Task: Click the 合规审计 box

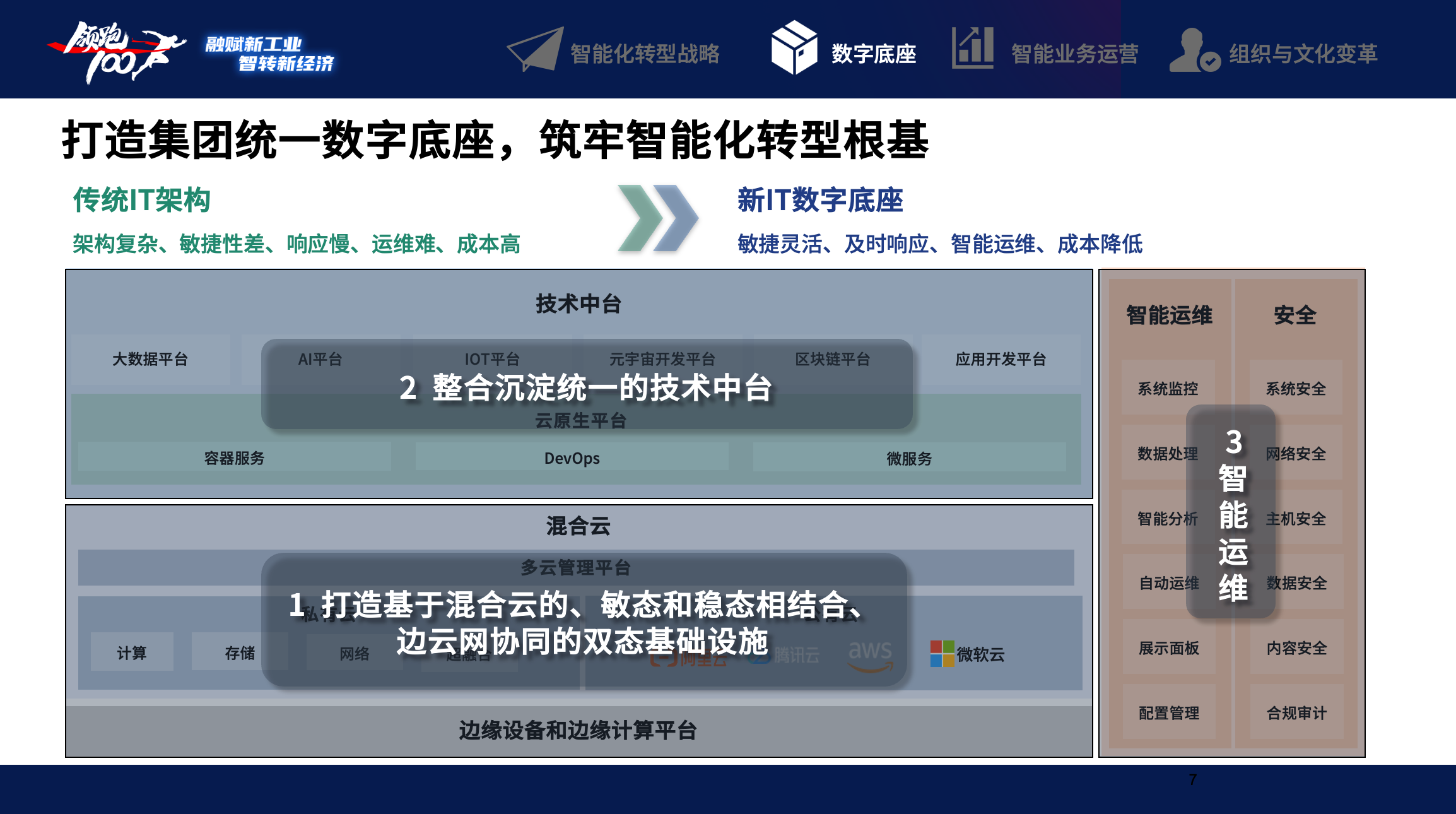Action: pos(1296,712)
